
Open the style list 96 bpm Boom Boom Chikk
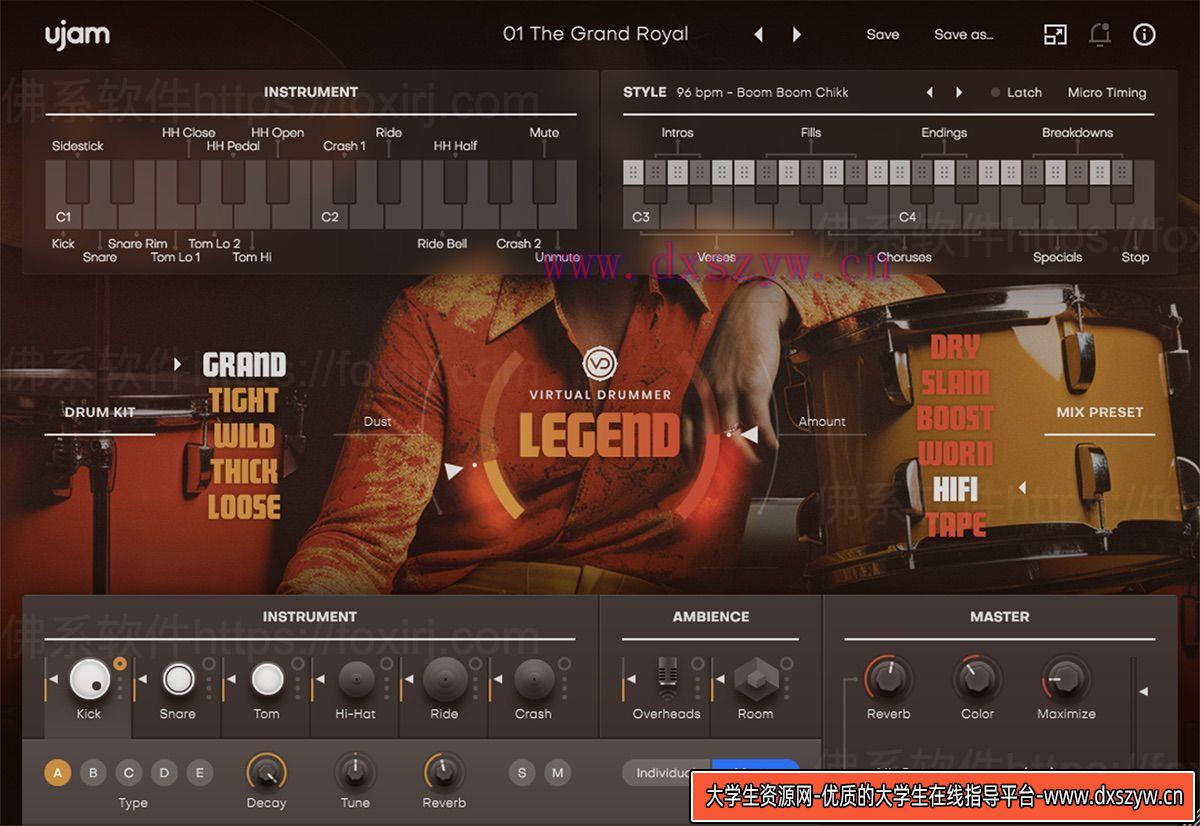tap(762, 92)
